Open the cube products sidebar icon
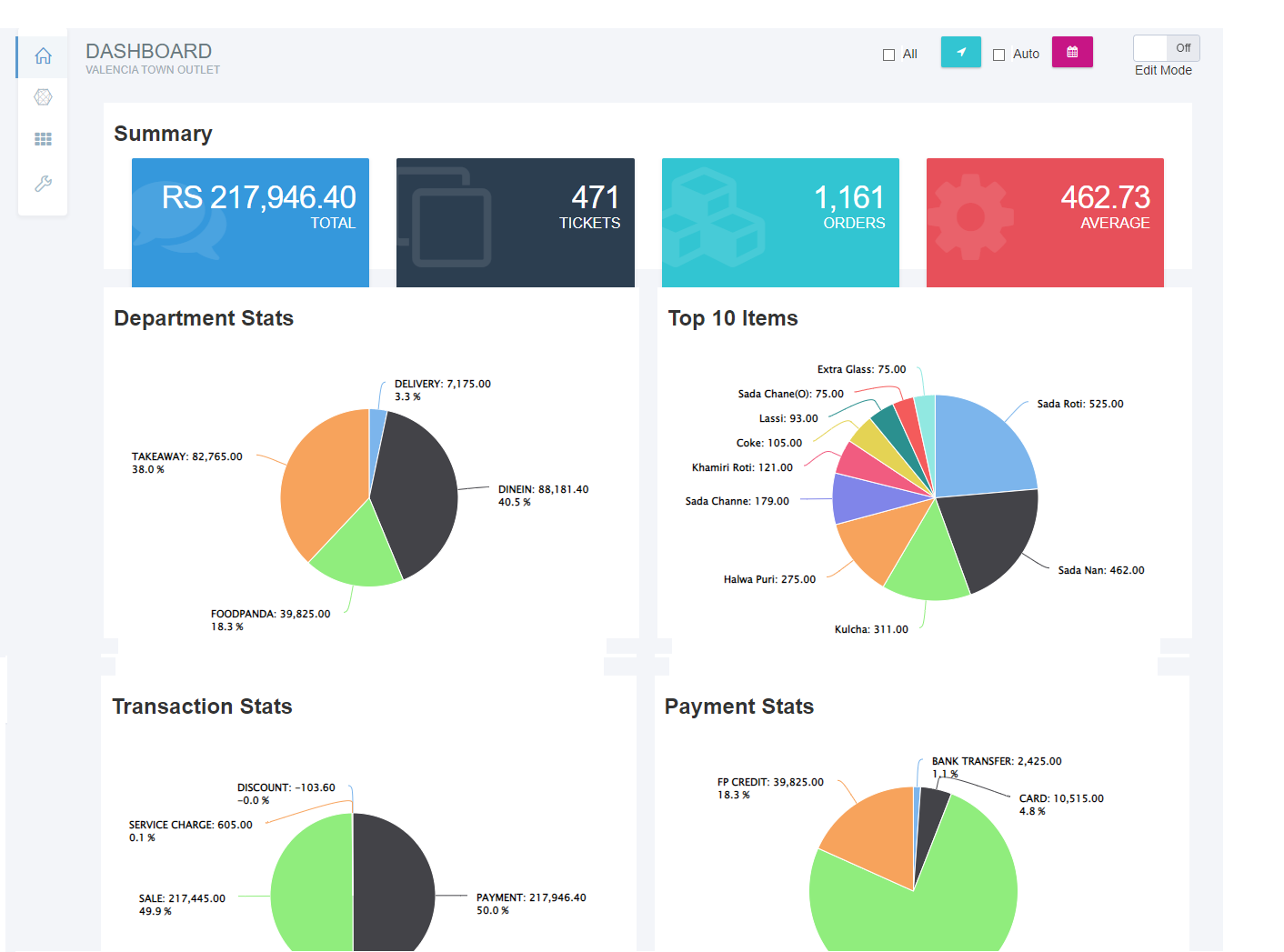This screenshot has width=1284, height=952. (43, 97)
